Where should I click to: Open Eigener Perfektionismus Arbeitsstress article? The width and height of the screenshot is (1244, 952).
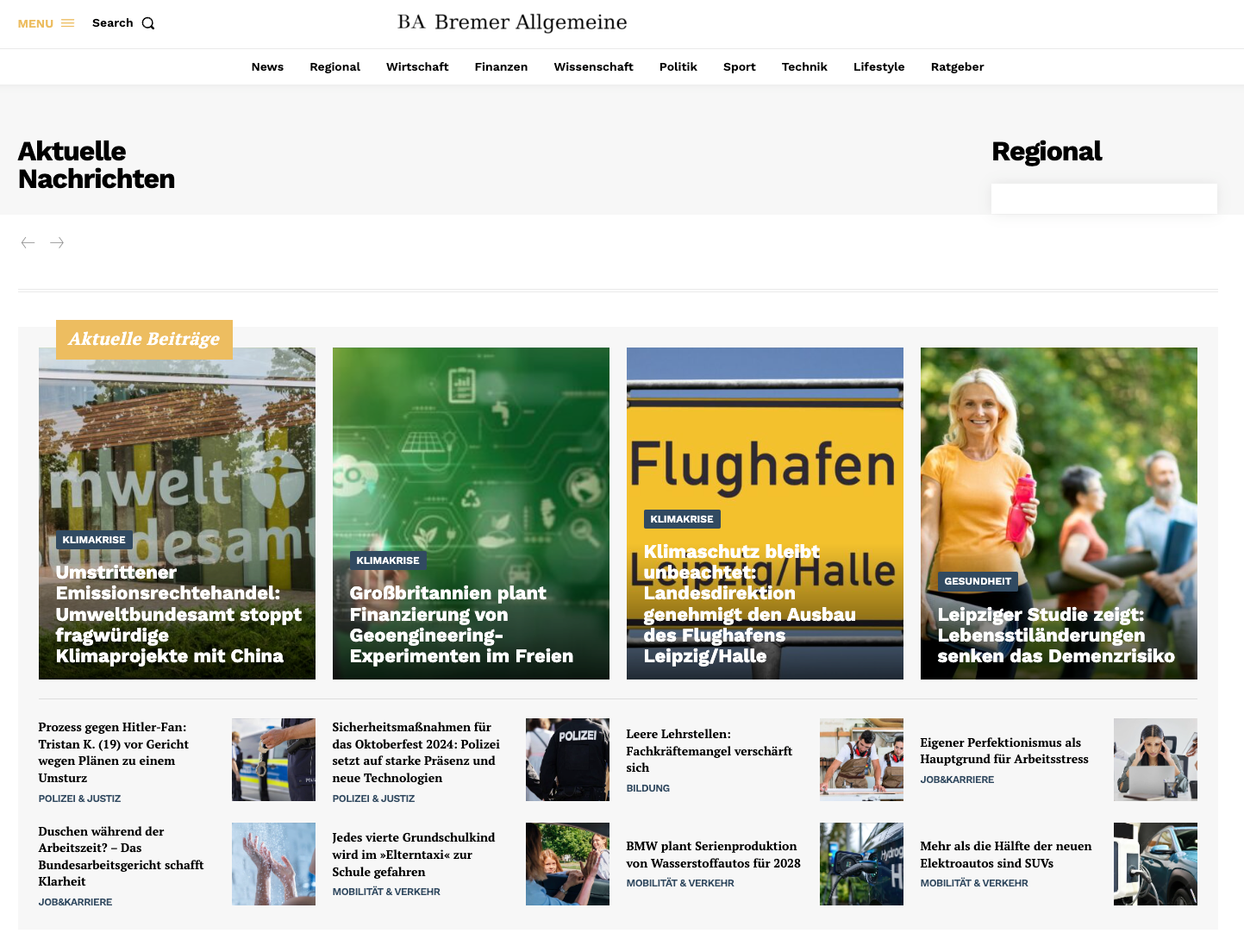tap(1003, 750)
